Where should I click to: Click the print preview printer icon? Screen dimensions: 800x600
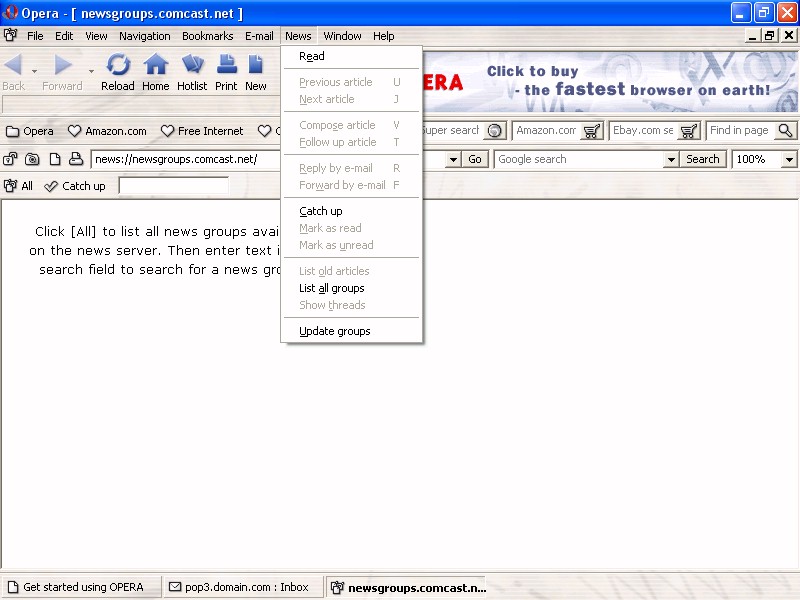(x=76, y=159)
